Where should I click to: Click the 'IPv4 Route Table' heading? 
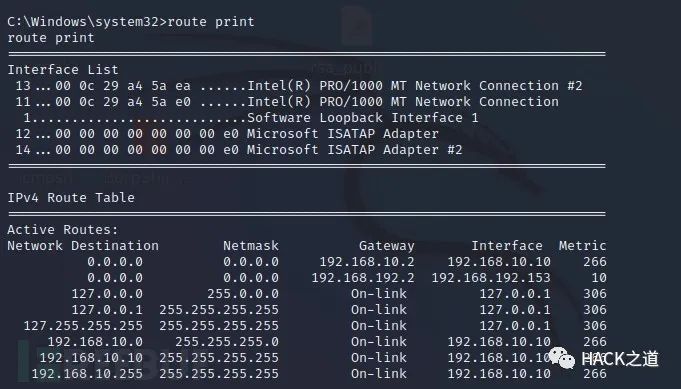point(71,198)
